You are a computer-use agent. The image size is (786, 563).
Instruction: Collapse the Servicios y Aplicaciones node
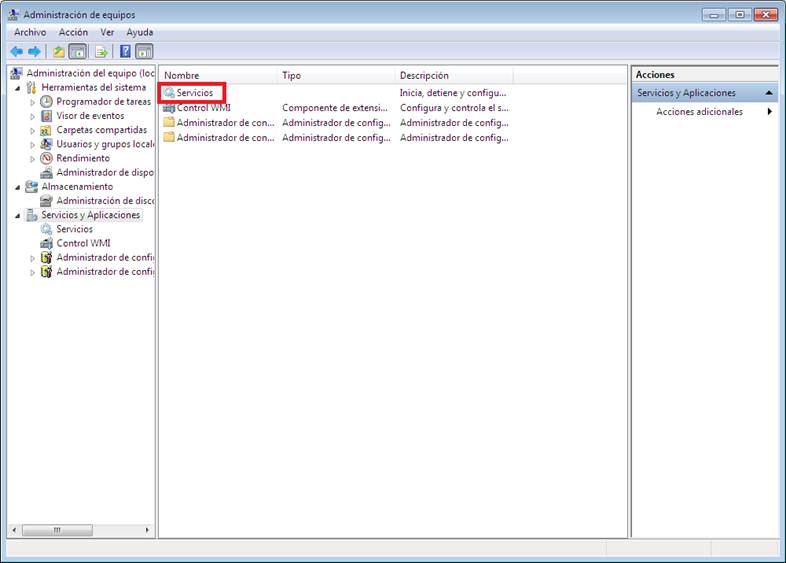(x=18, y=216)
